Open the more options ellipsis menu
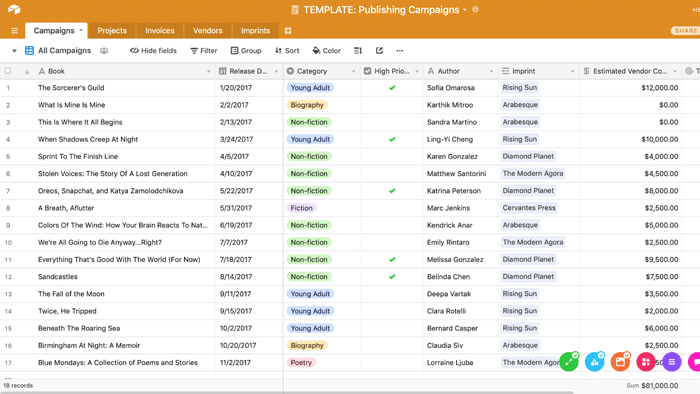 click(x=400, y=50)
